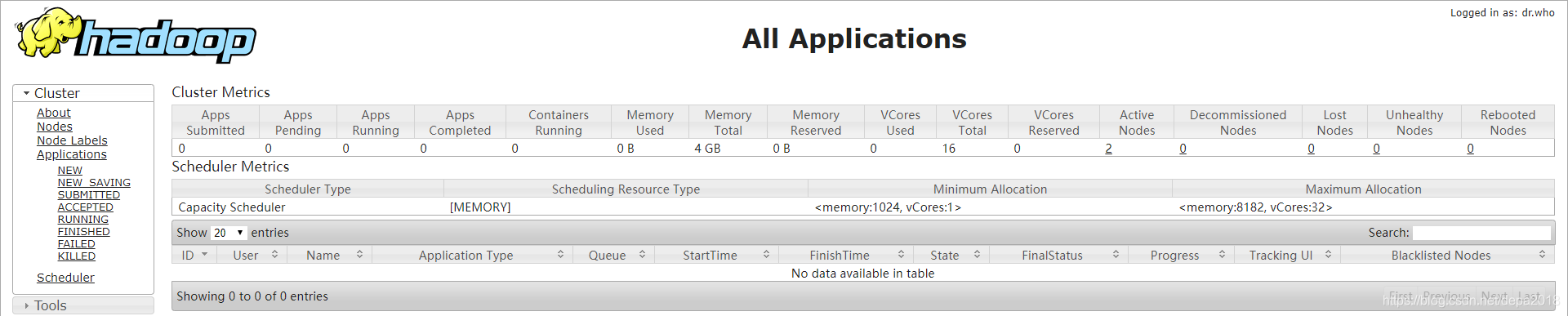Open the Nodes link in sidebar
Screen dimensions: 1568x316
(55, 127)
